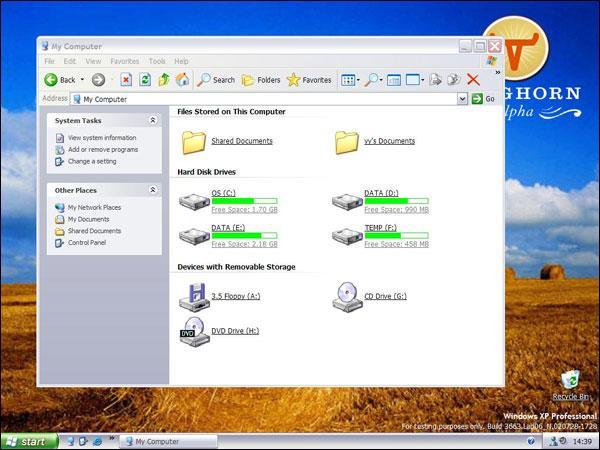This screenshot has width=600, height=450.
Task: Click 'Free Space: 2.18 GB' text
Action: pos(245,244)
